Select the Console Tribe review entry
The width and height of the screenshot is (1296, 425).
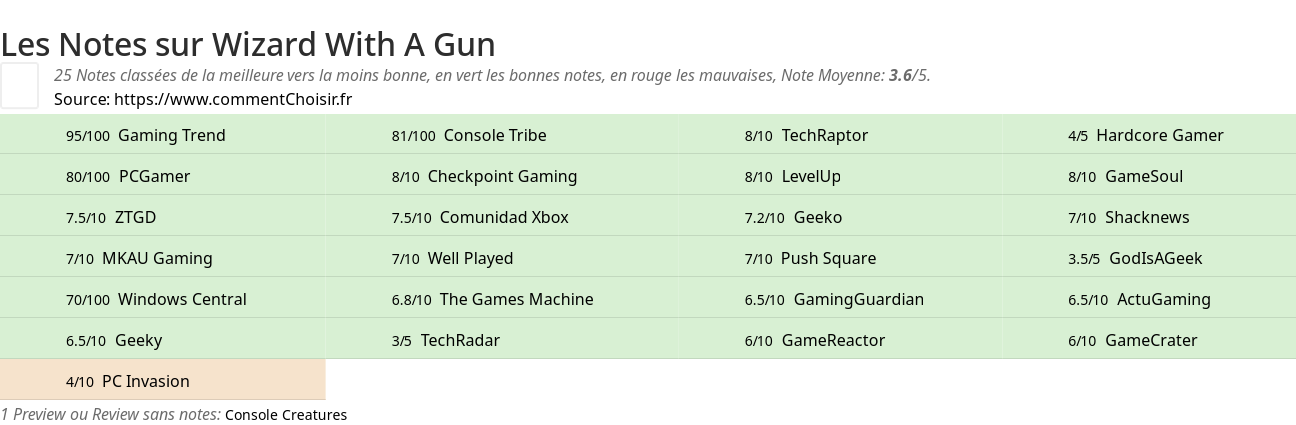click(x=494, y=135)
